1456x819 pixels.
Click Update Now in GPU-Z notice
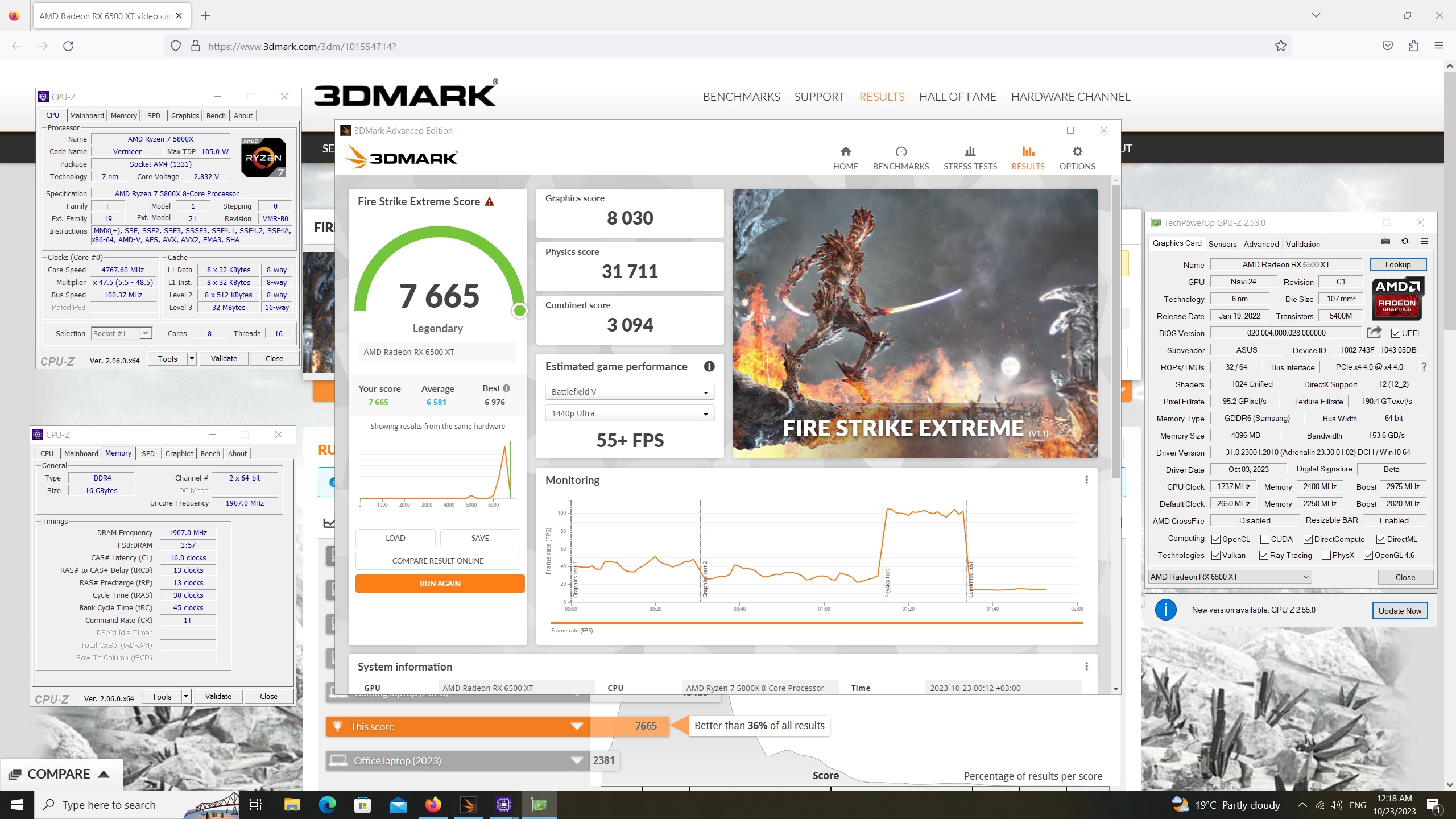click(x=1399, y=611)
